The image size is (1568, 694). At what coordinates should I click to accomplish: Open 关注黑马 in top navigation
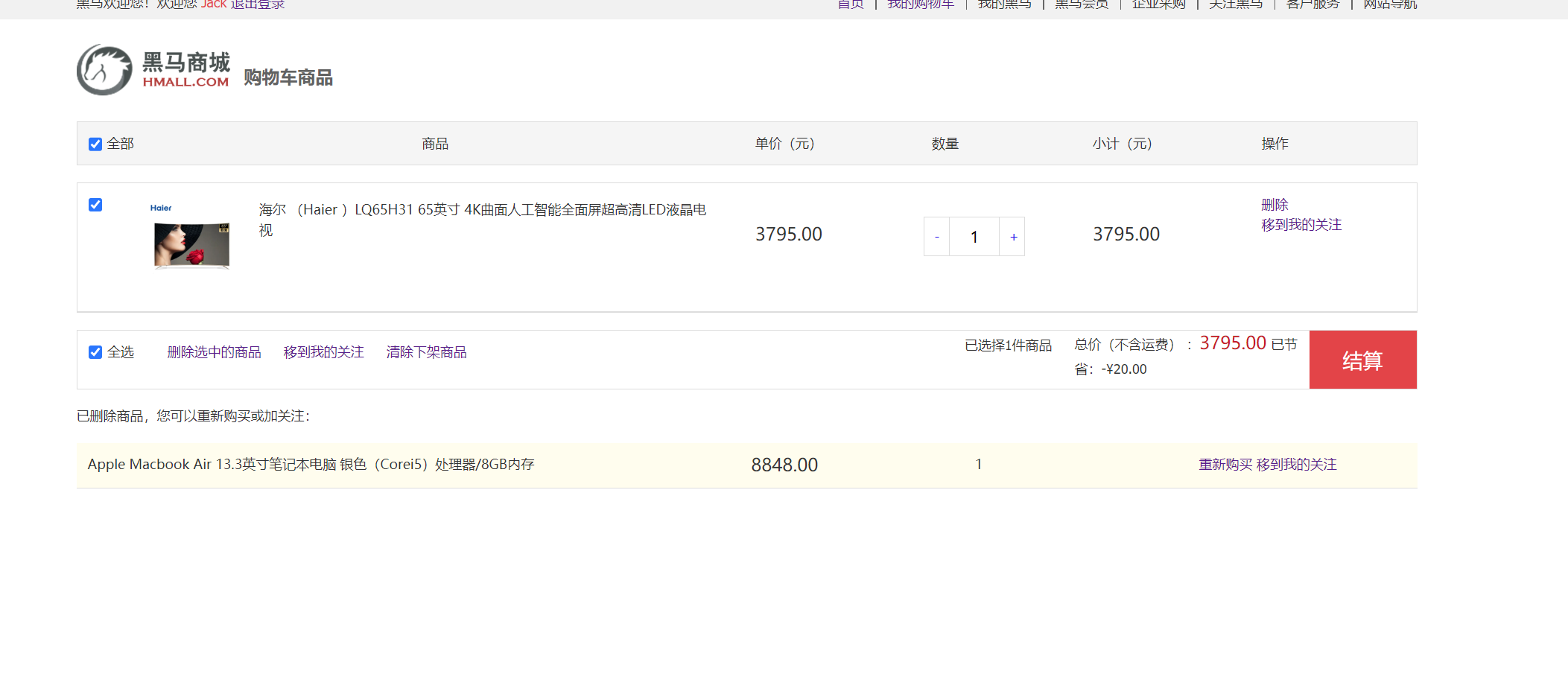[1236, 4]
